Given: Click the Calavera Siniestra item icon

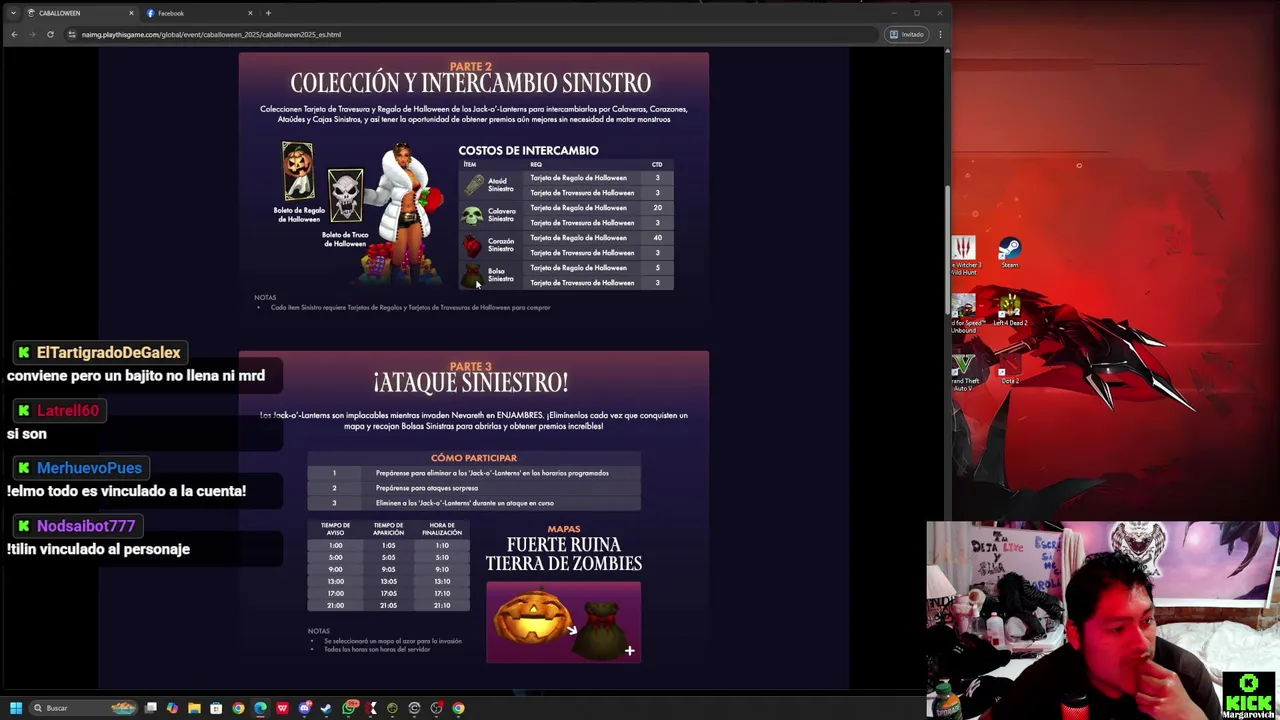Looking at the screenshot, I should [472, 215].
